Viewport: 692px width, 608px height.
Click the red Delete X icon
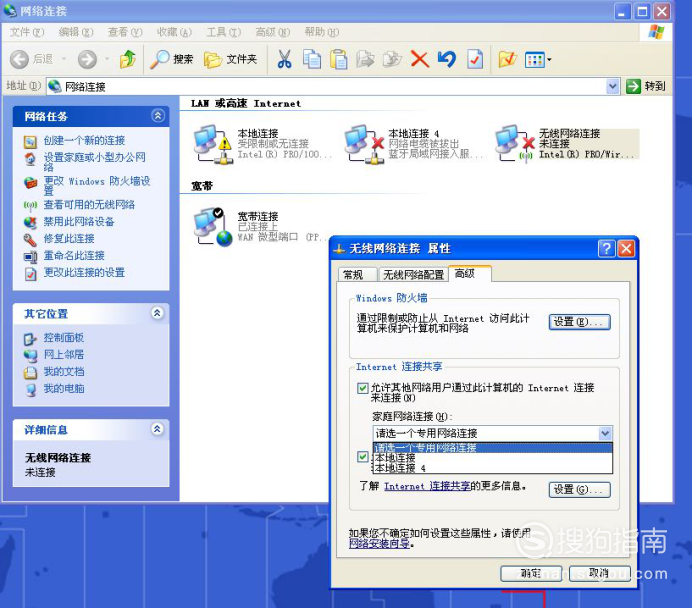point(420,59)
